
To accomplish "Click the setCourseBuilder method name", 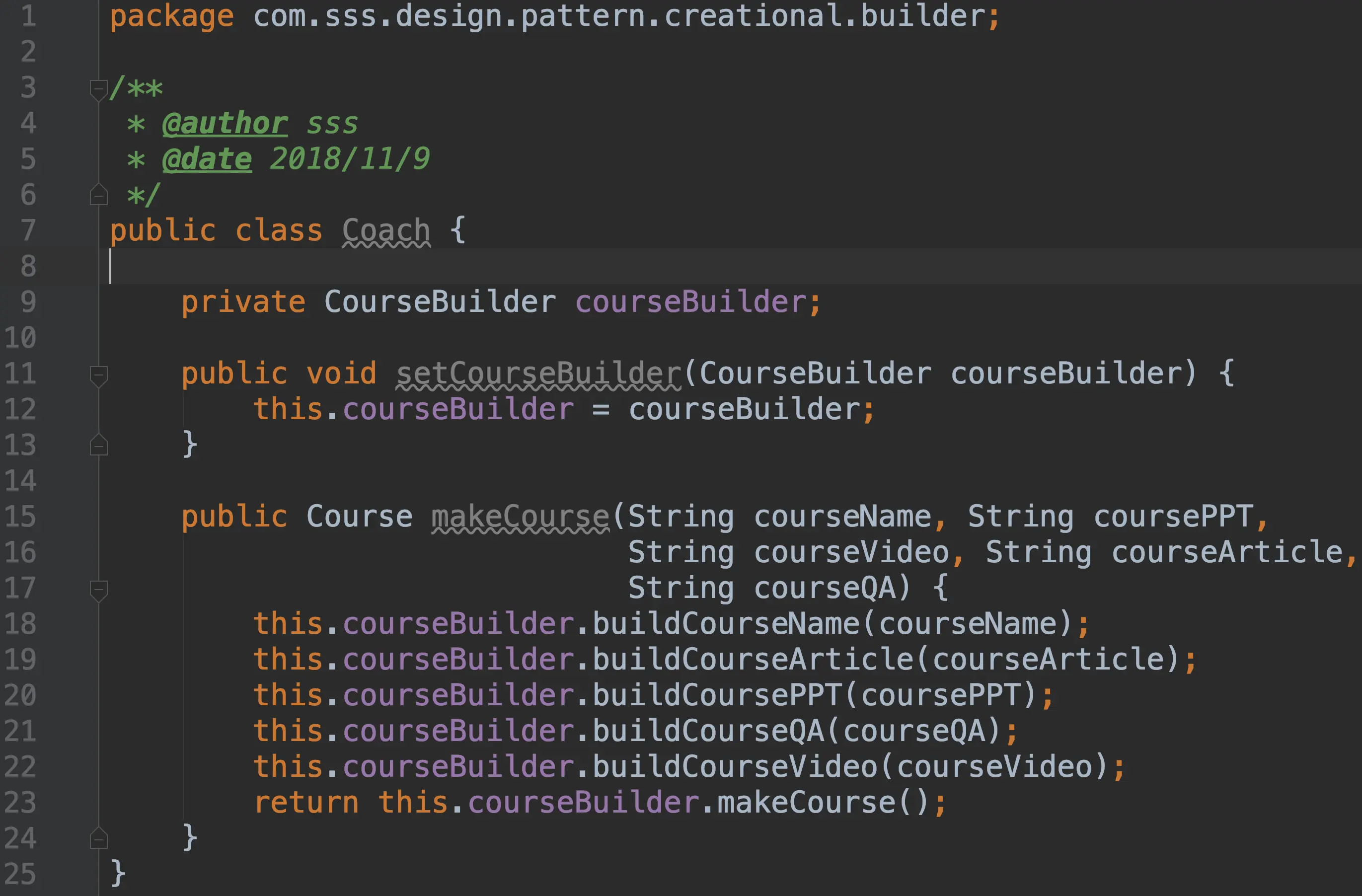I will point(538,373).
